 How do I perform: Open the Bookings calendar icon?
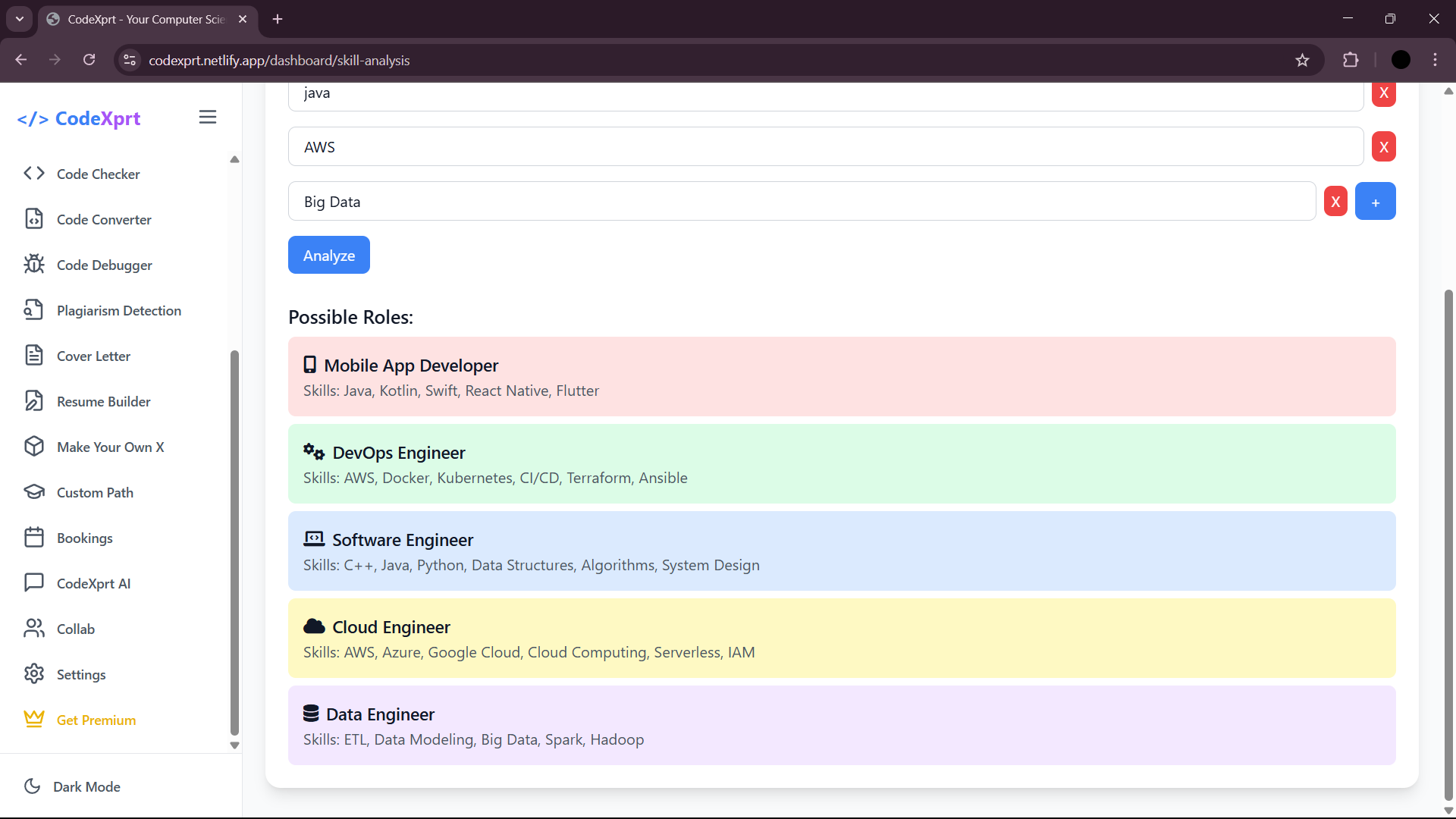(34, 538)
